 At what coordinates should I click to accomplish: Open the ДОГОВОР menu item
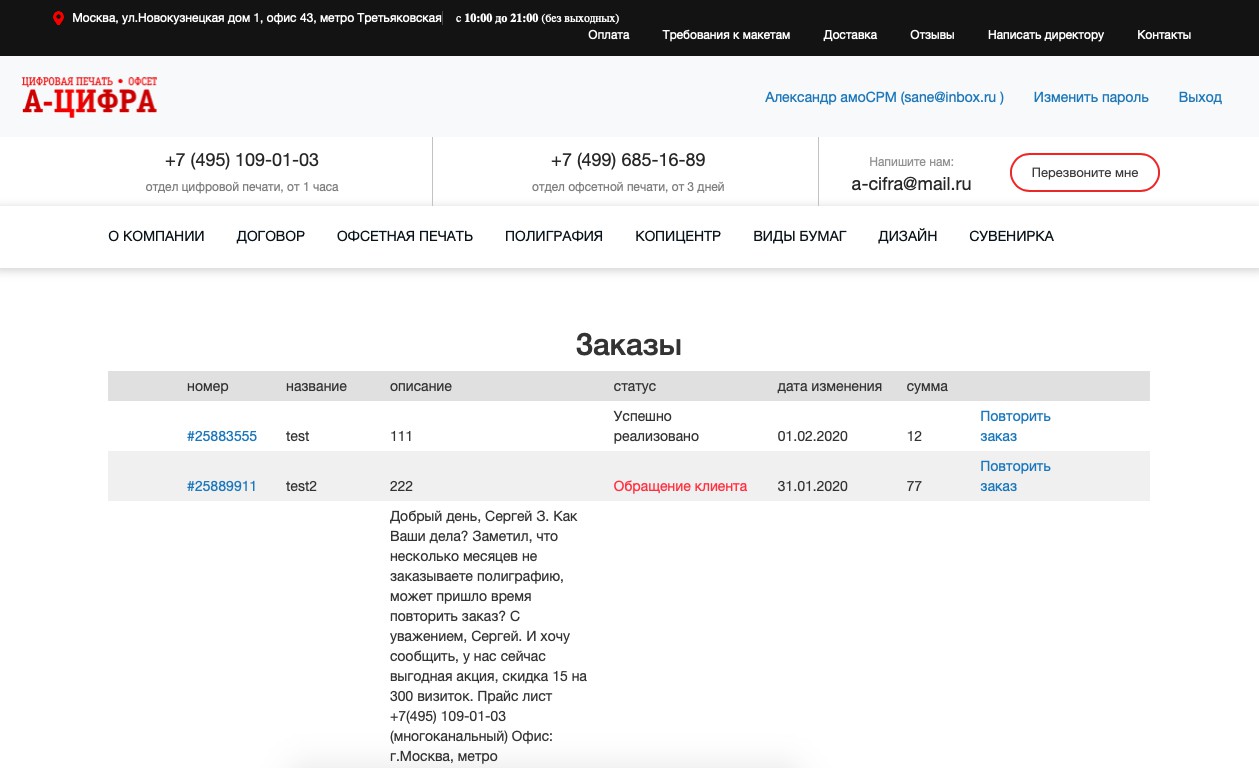(271, 236)
